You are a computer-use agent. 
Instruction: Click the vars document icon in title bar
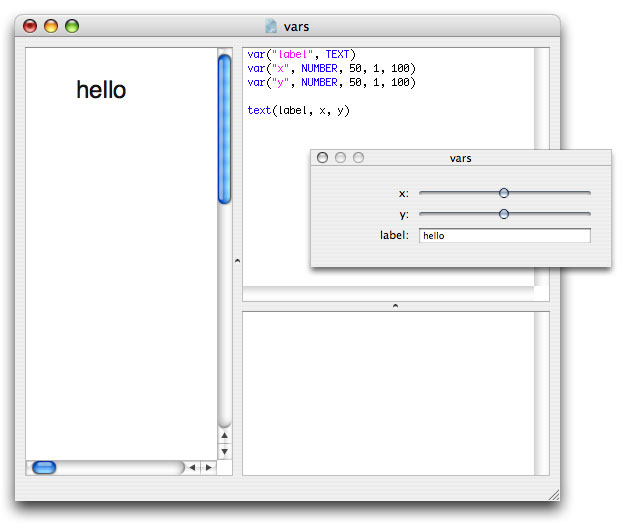(271, 26)
